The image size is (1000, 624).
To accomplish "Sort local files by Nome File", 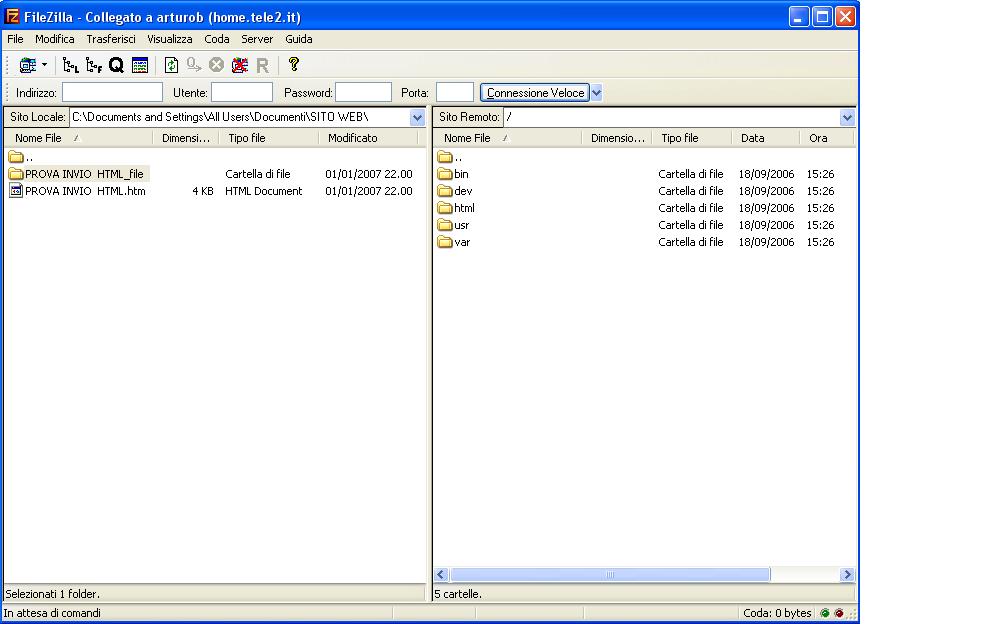I will pyautogui.click(x=78, y=138).
